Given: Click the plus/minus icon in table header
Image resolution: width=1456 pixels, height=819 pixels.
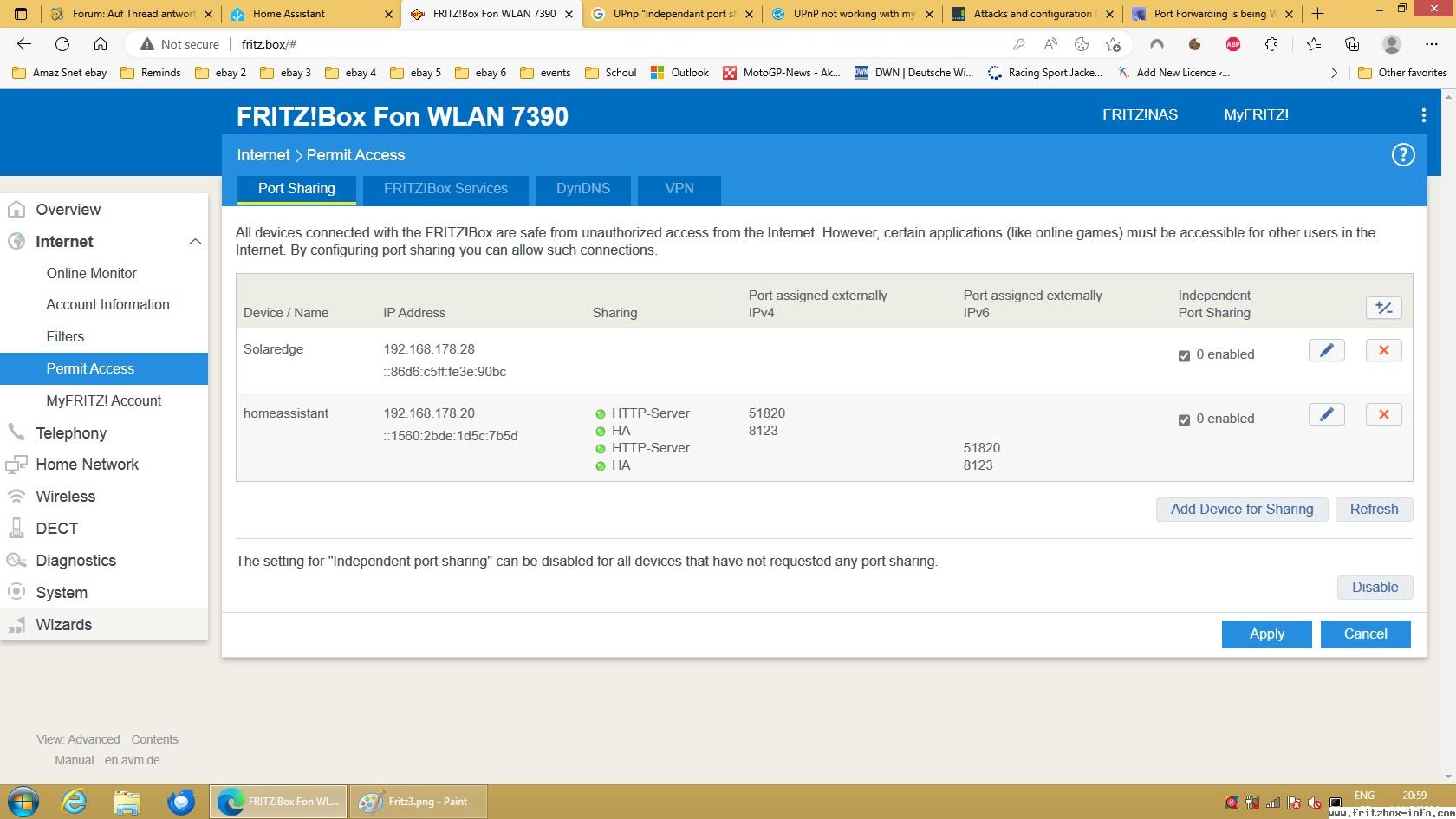Looking at the screenshot, I should tap(1383, 308).
